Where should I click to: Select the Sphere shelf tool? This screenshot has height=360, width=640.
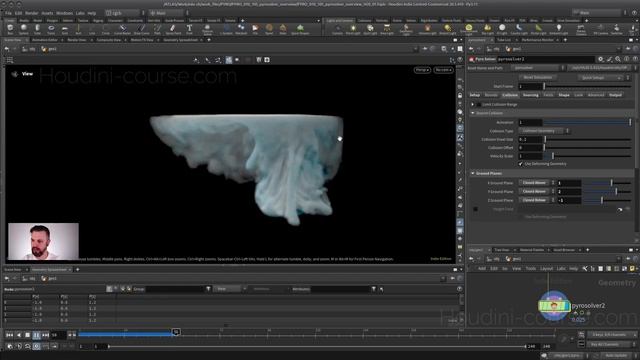pyautogui.click(x=24, y=29)
